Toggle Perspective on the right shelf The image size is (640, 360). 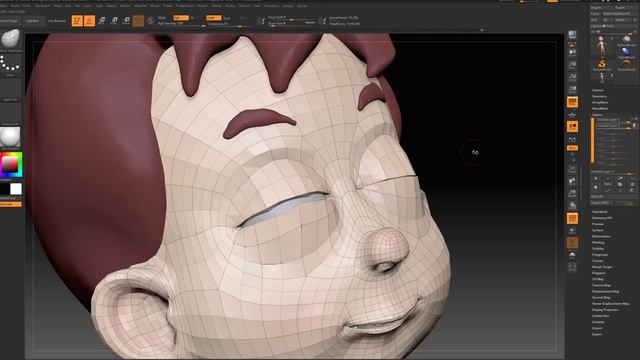click(572, 102)
